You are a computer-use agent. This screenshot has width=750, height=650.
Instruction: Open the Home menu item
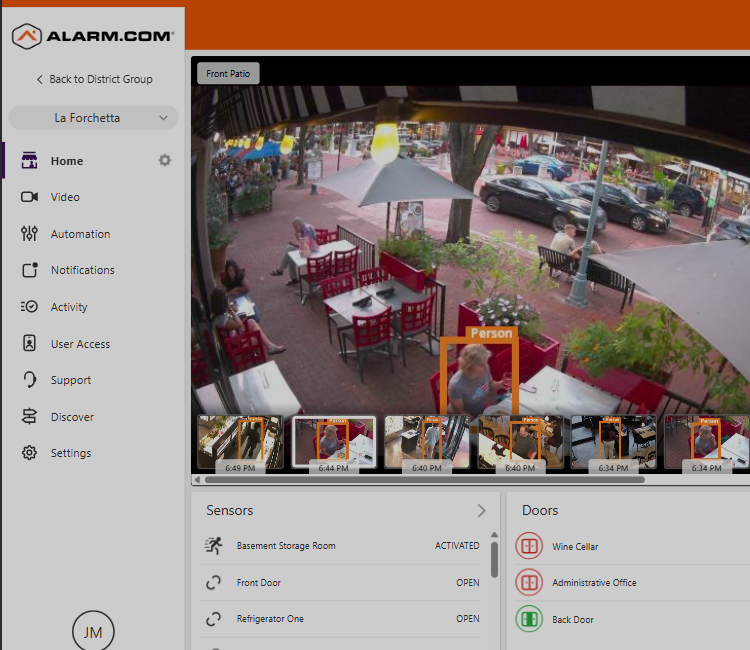pyautogui.click(x=67, y=161)
